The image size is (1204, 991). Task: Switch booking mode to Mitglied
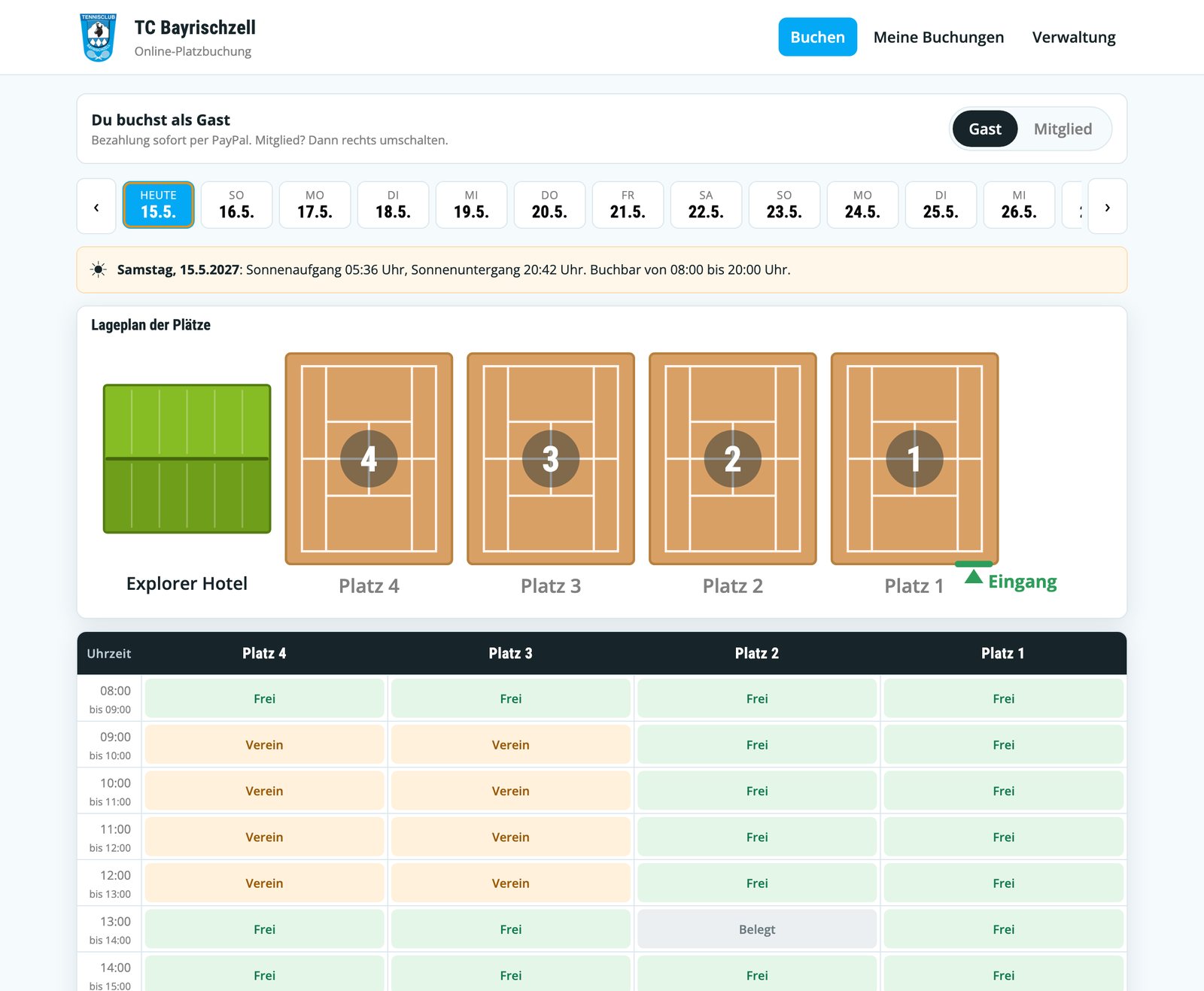pyautogui.click(x=1063, y=129)
